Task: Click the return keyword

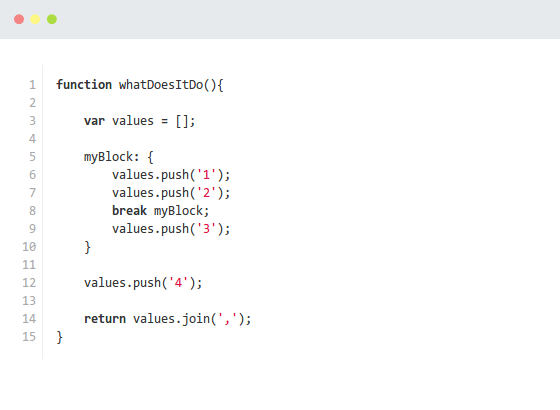Action: click(105, 319)
